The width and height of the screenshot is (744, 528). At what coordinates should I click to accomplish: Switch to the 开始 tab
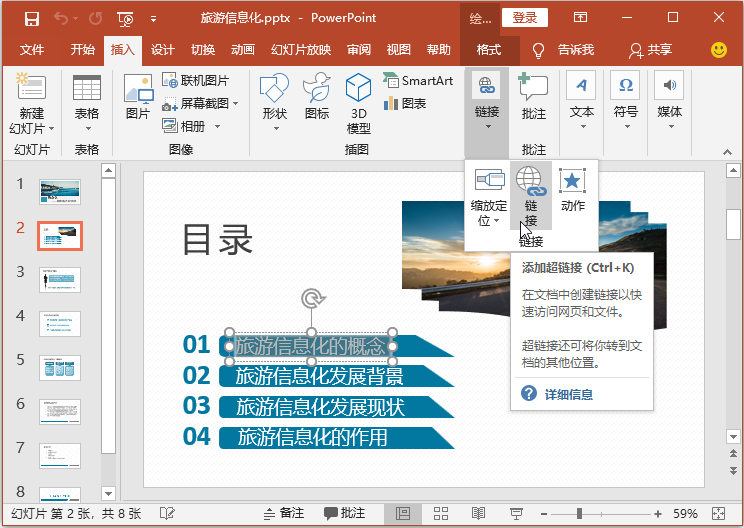tap(83, 50)
